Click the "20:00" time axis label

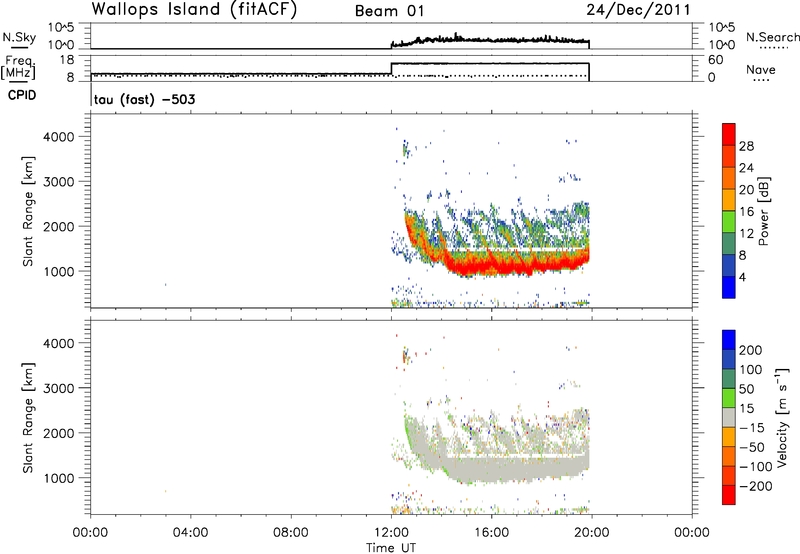point(591,532)
